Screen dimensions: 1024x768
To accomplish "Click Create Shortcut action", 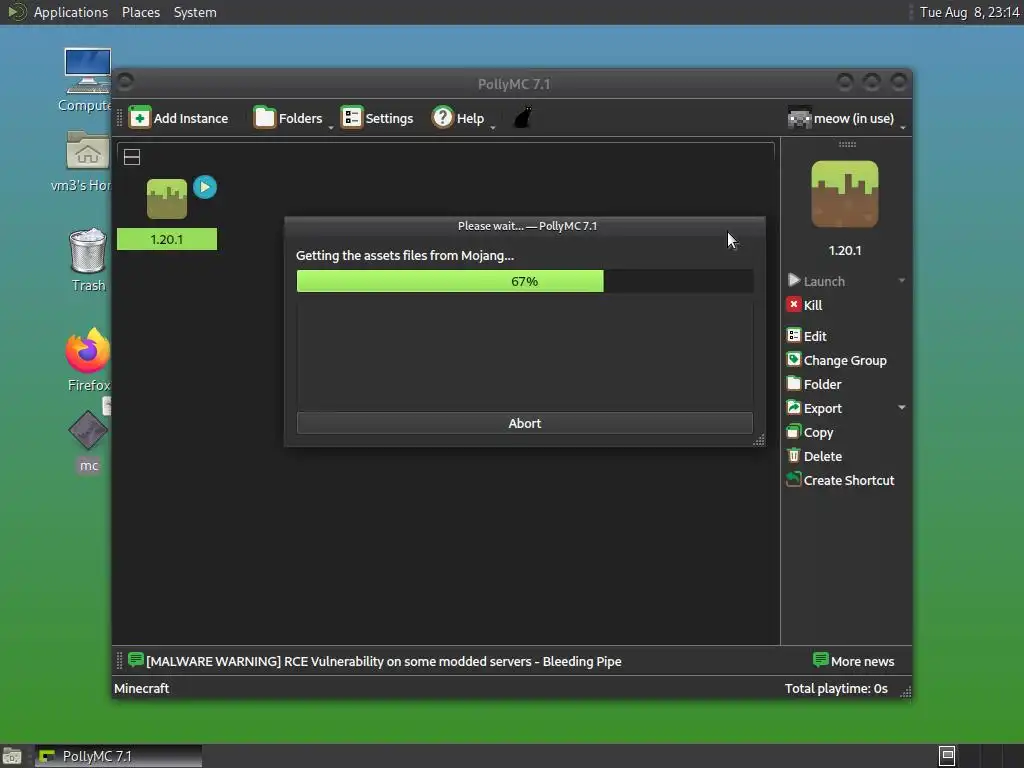I will [840, 480].
